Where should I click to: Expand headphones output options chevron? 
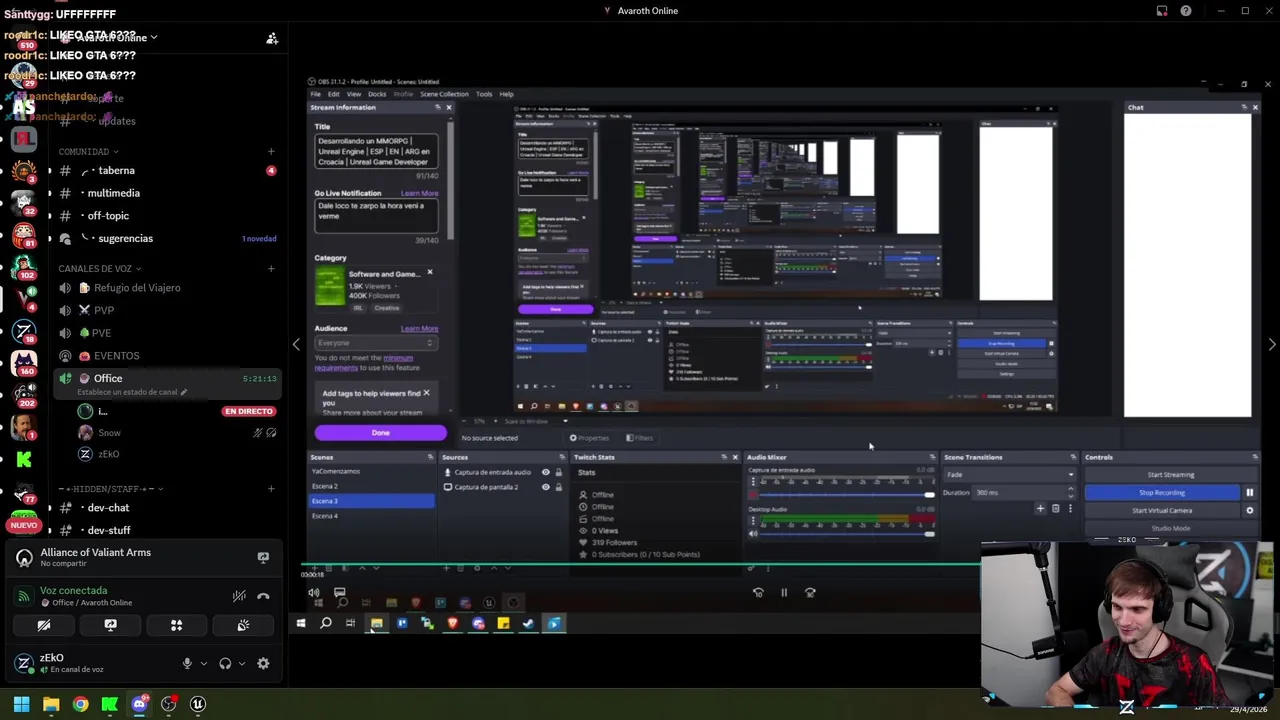coord(241,663)
